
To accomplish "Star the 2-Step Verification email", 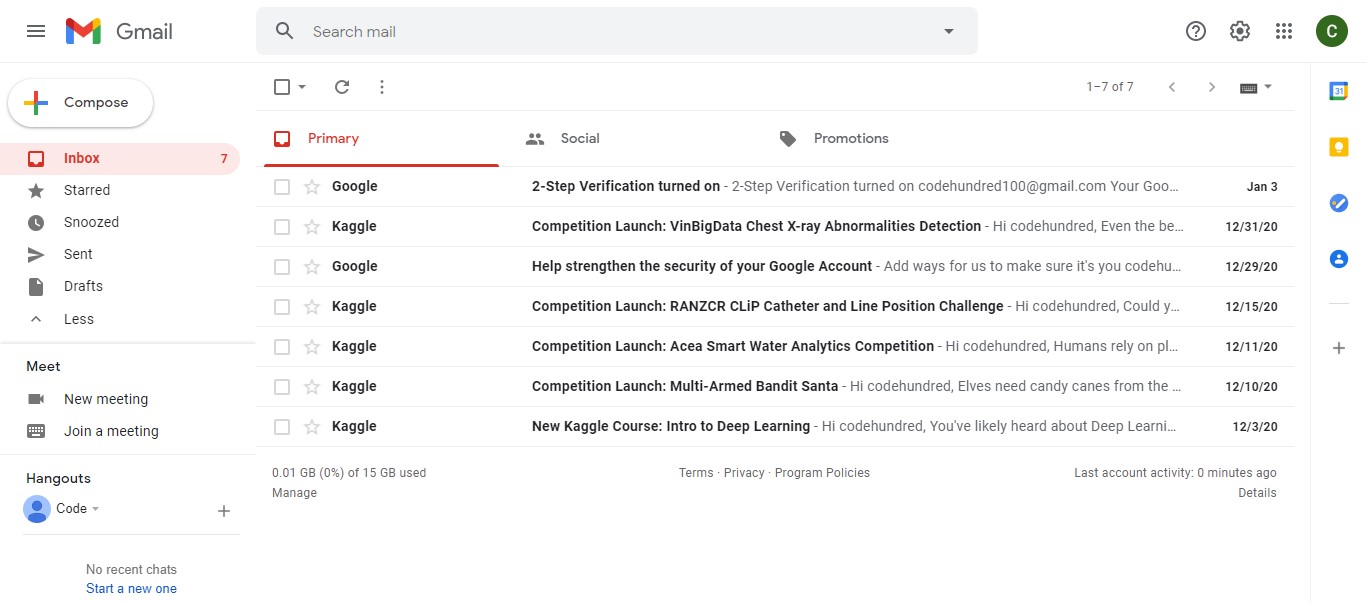I will 312,187.
